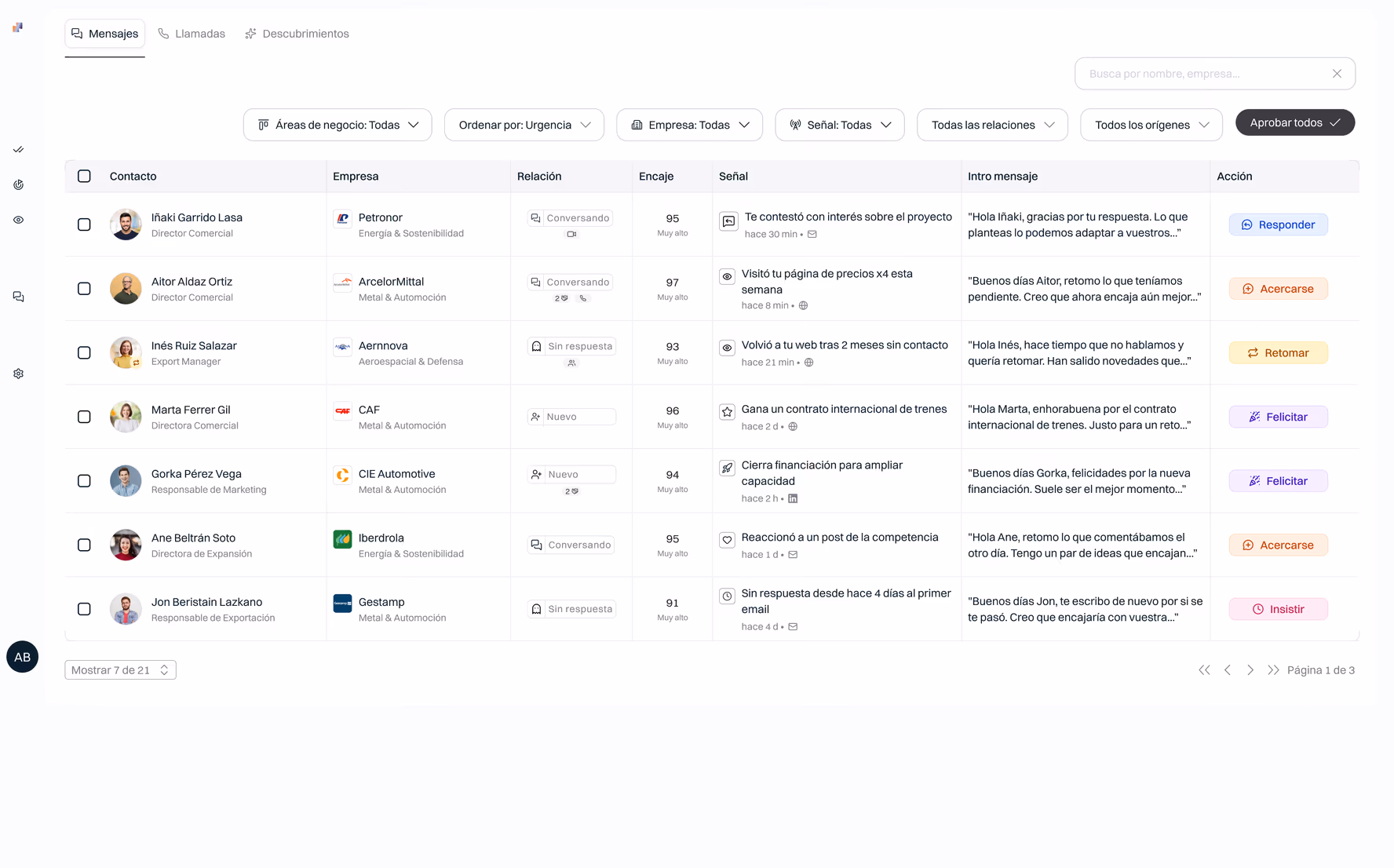
Task: Click the chat bubbles icon in sidebar
Action: pyautogui.click(x=18, y=297)
